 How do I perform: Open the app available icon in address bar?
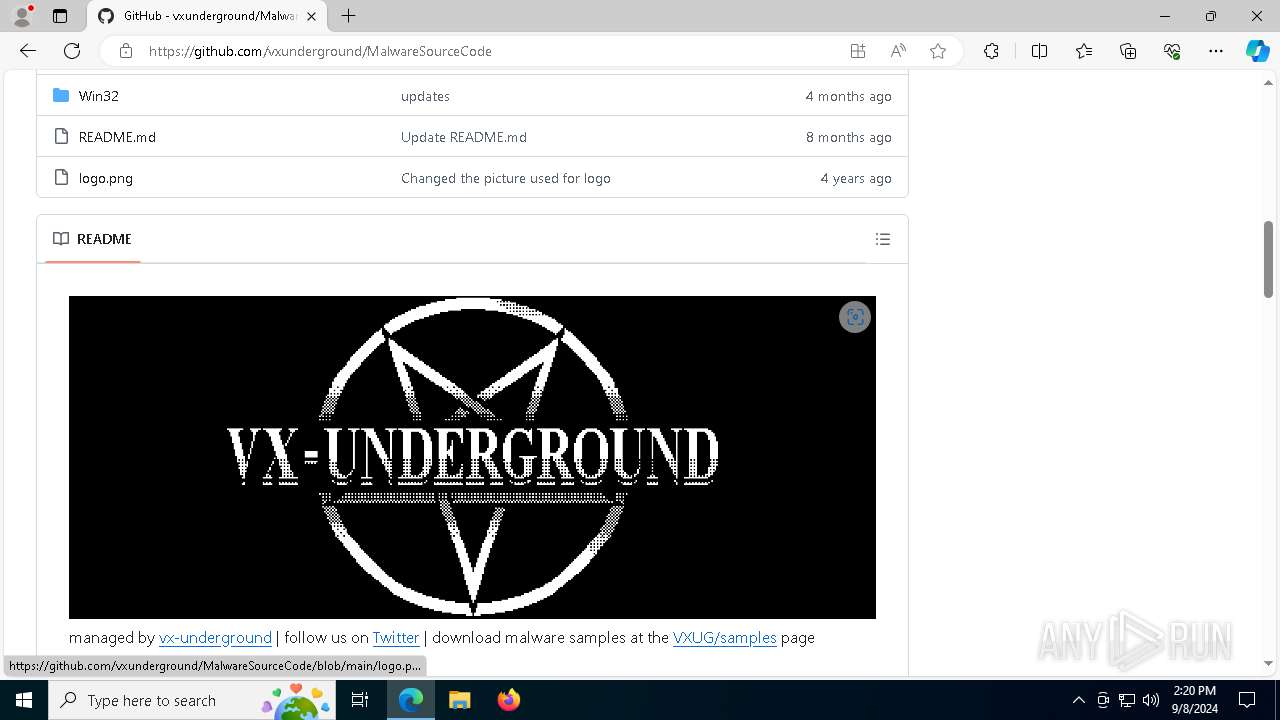(858, 51)
